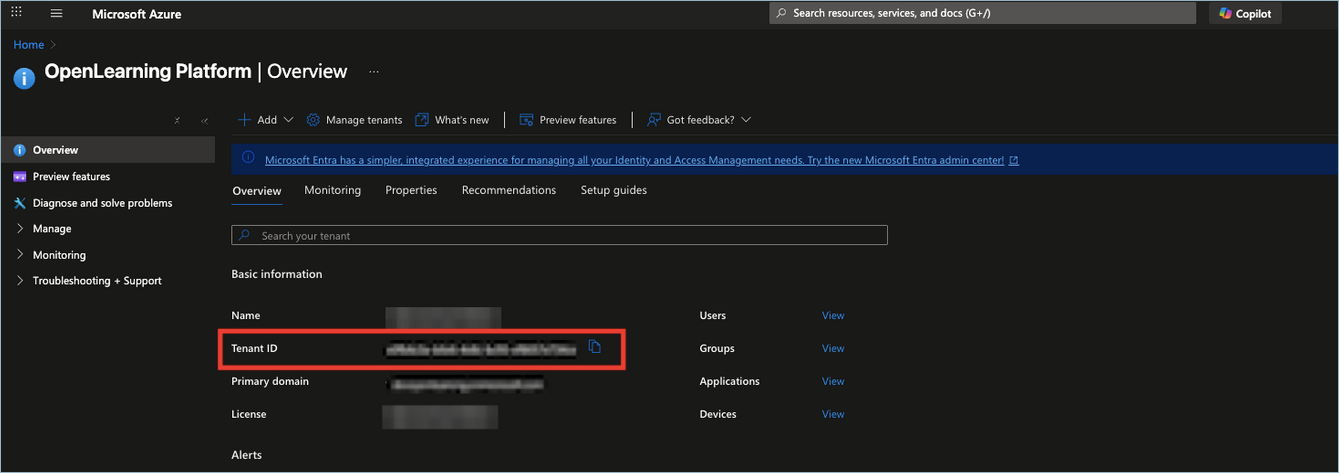
Task: Open the Azure app launcher grid
Action: [16, 13]
